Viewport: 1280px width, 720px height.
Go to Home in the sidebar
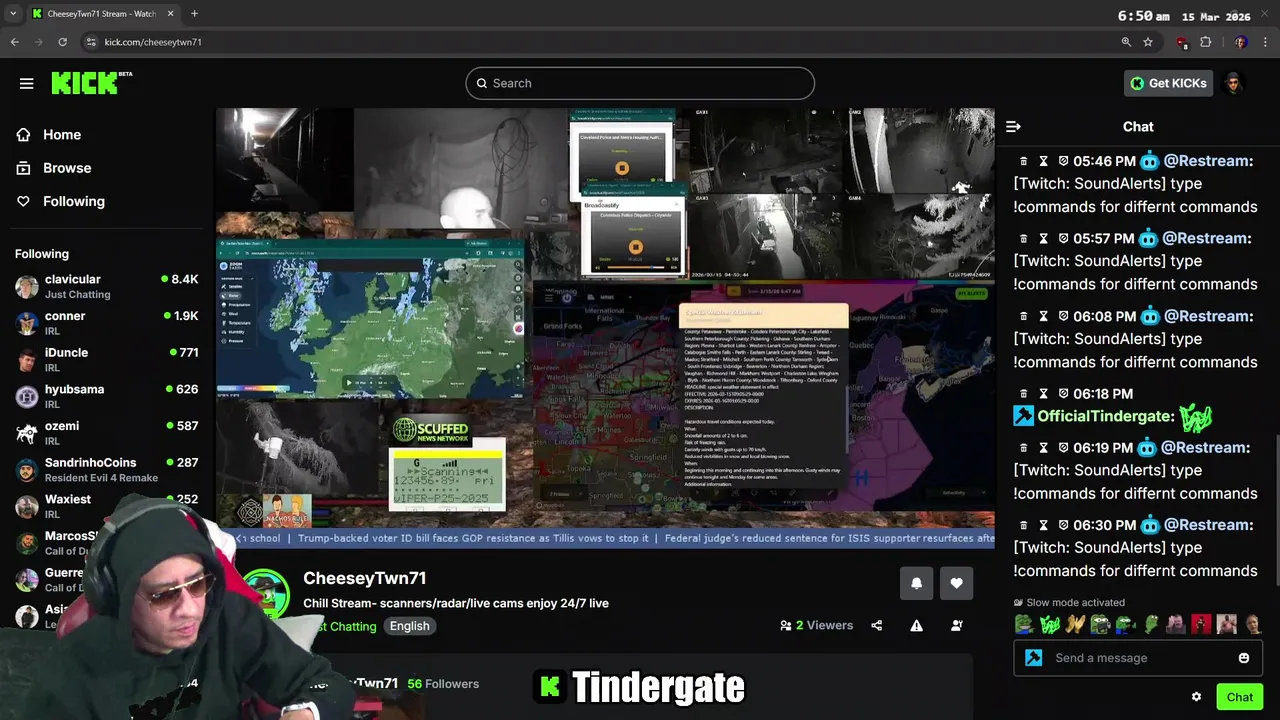click(62, 134)
